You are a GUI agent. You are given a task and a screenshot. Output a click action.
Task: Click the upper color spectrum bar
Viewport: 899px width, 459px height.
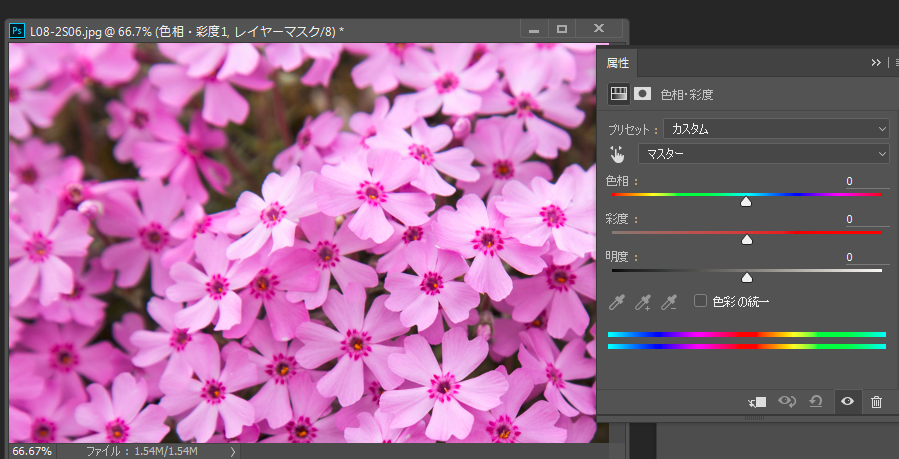(x=746, y=335)
